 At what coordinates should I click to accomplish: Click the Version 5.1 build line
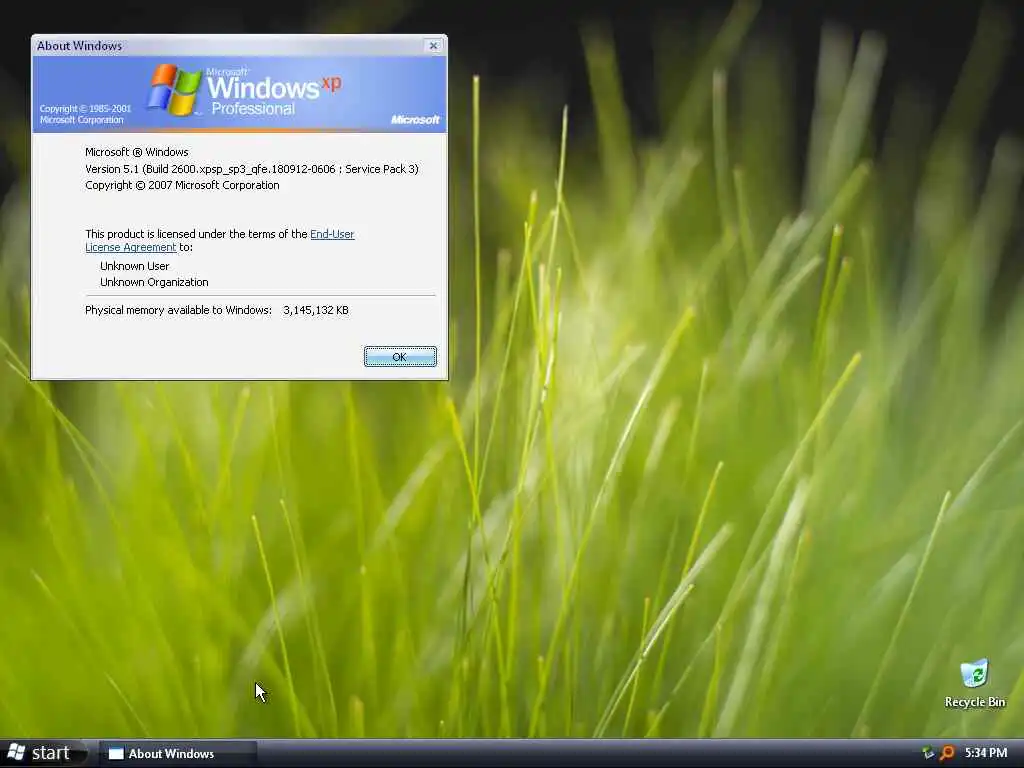point(251,169)
